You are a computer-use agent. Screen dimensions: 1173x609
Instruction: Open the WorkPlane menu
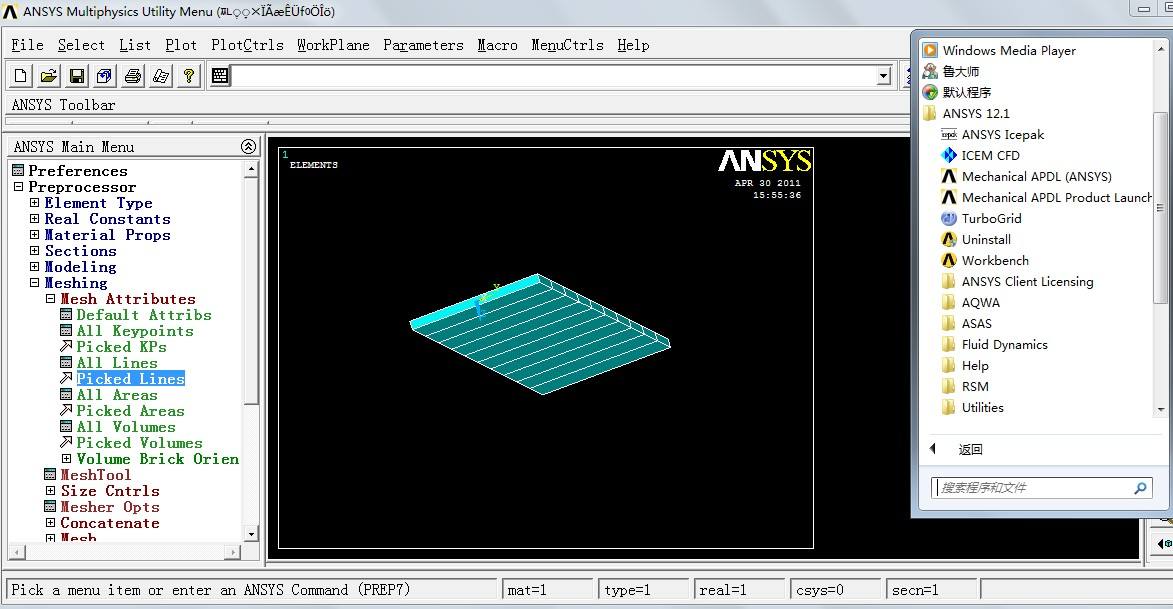point(333,45)
